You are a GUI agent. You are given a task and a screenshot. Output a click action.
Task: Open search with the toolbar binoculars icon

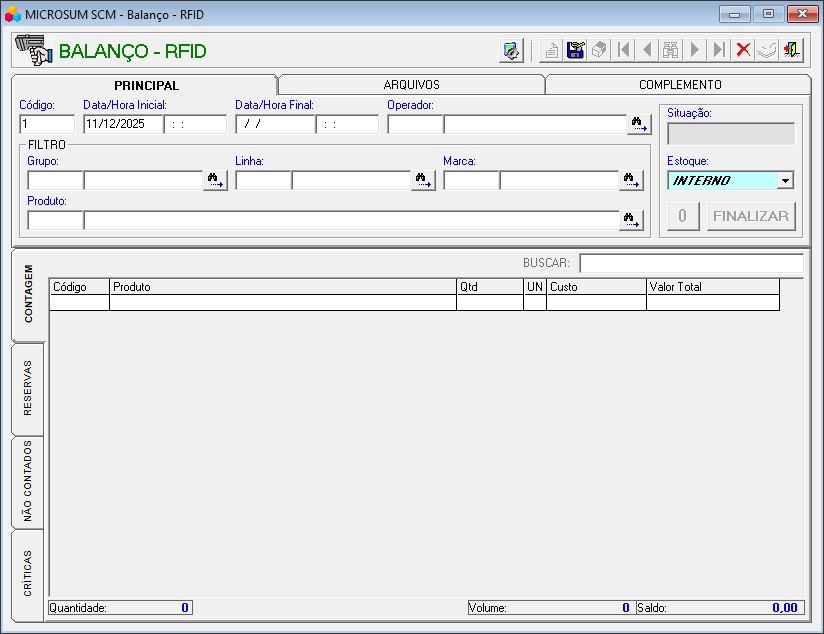671,50
